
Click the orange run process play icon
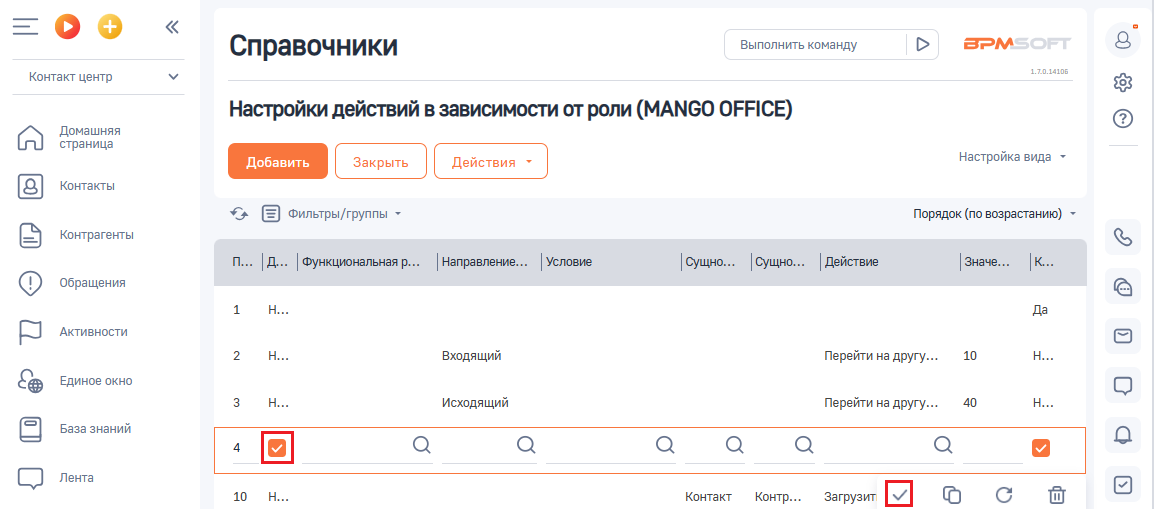point(67,27)
